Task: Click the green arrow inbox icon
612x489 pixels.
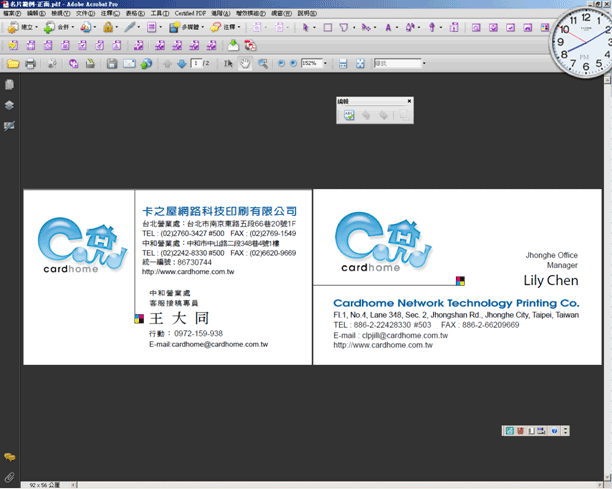Action: coord(233,45)
